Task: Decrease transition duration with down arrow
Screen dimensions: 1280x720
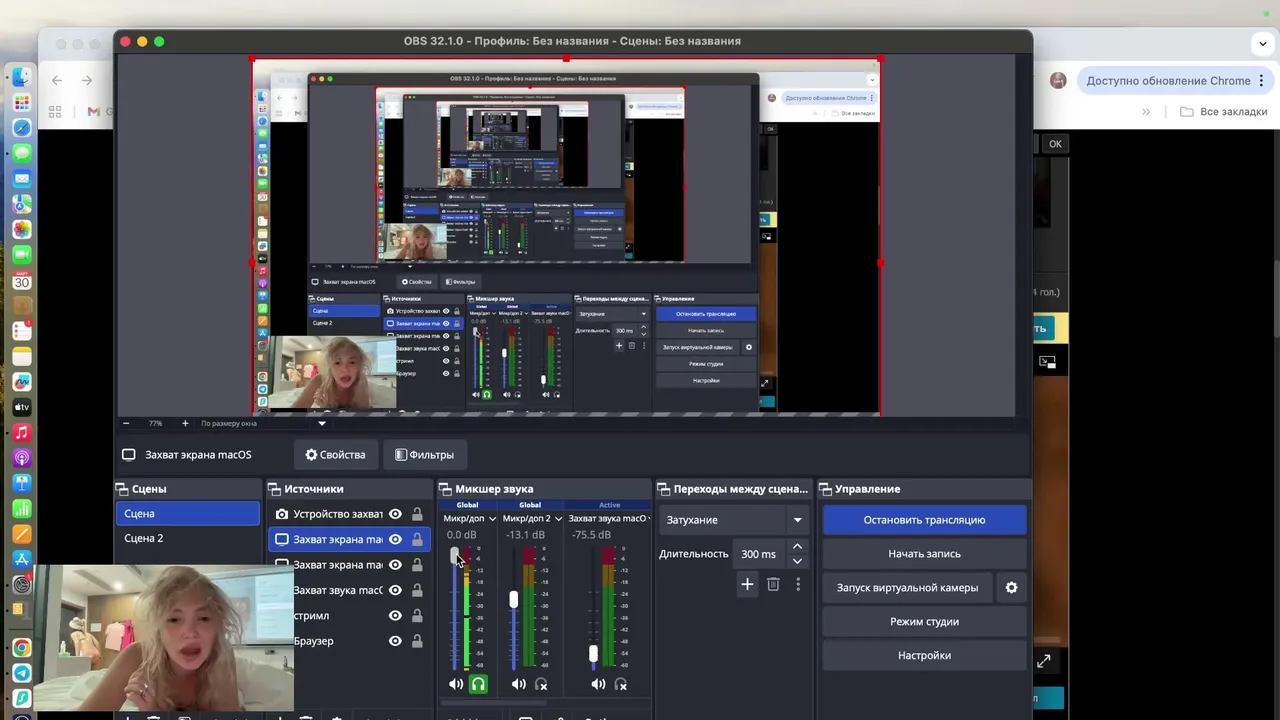Action: point(797,561)
